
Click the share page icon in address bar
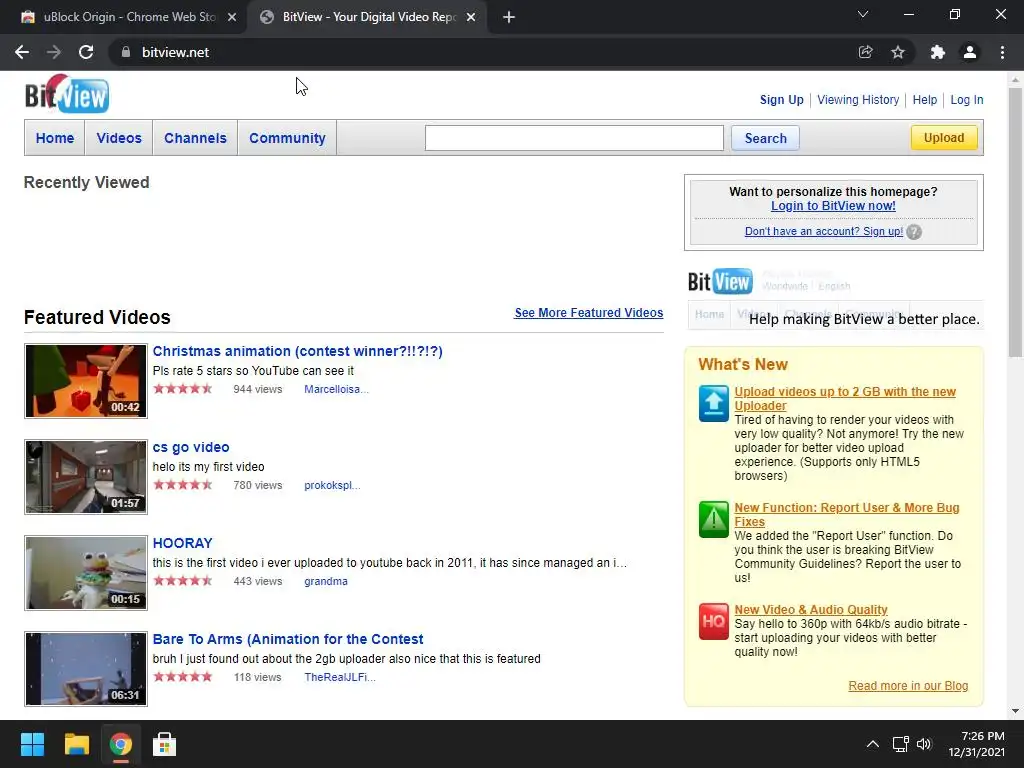(865, 52)
